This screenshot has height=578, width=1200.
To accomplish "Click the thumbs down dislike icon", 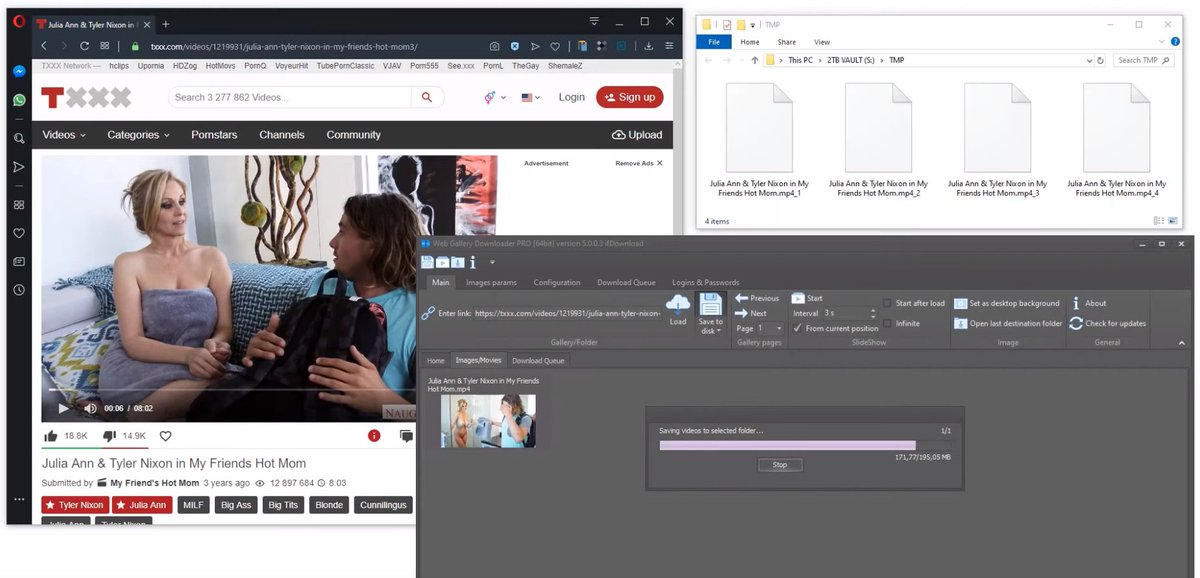I will (109, 436).
